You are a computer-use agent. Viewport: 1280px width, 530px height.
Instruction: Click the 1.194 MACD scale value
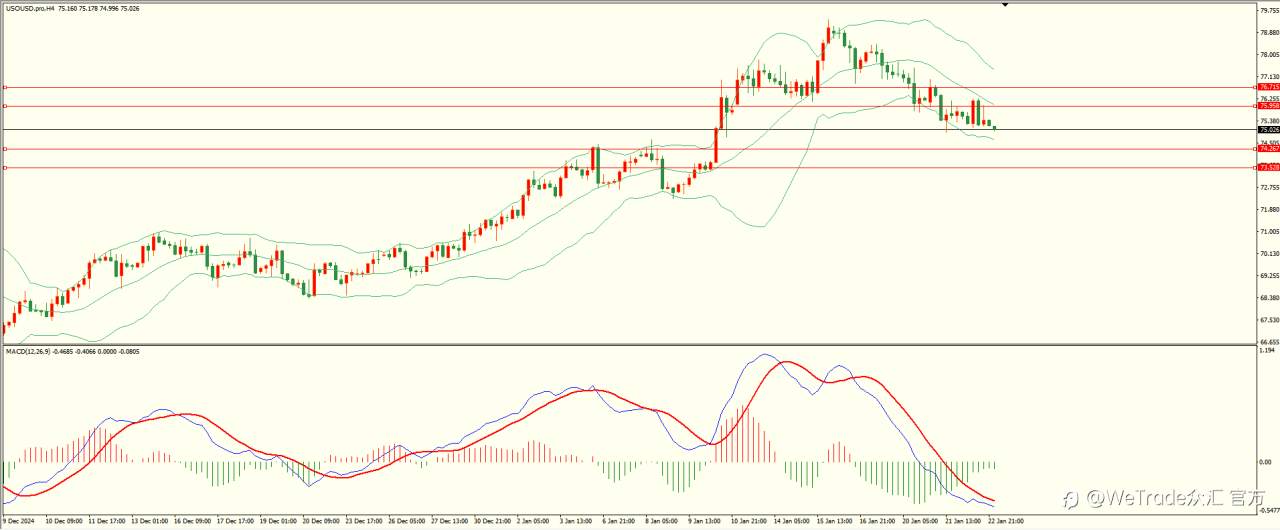pos(1267,351)
